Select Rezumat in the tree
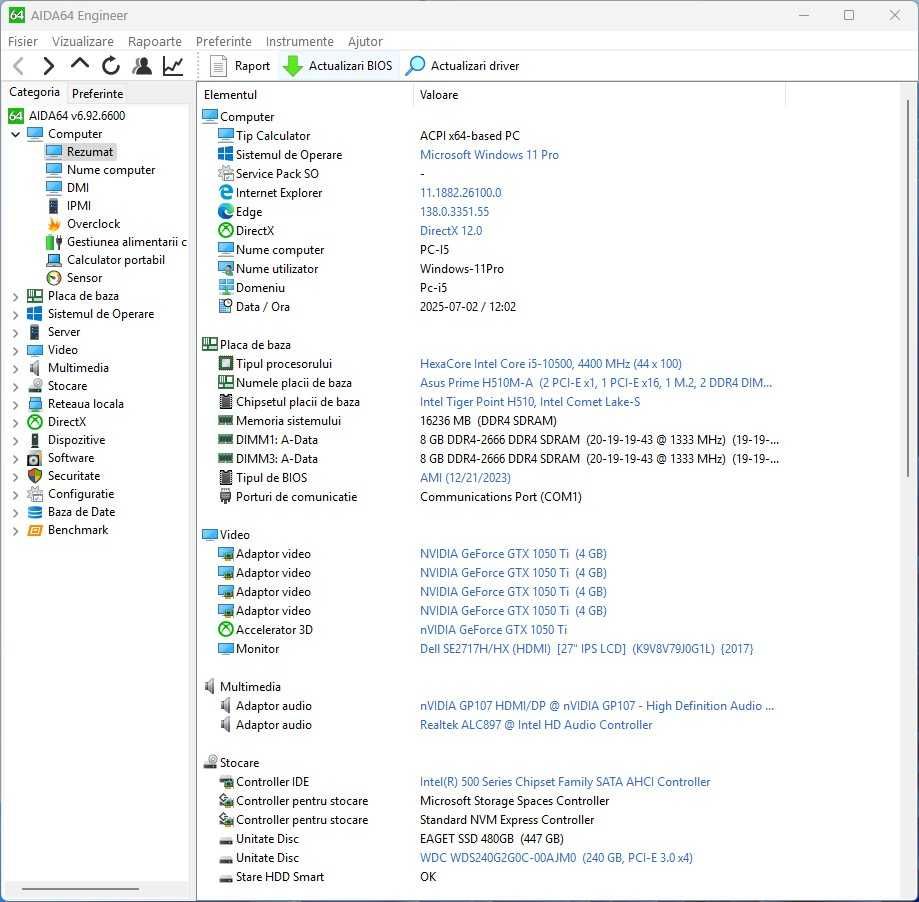The image size is (919, 902). click(89, 152)
